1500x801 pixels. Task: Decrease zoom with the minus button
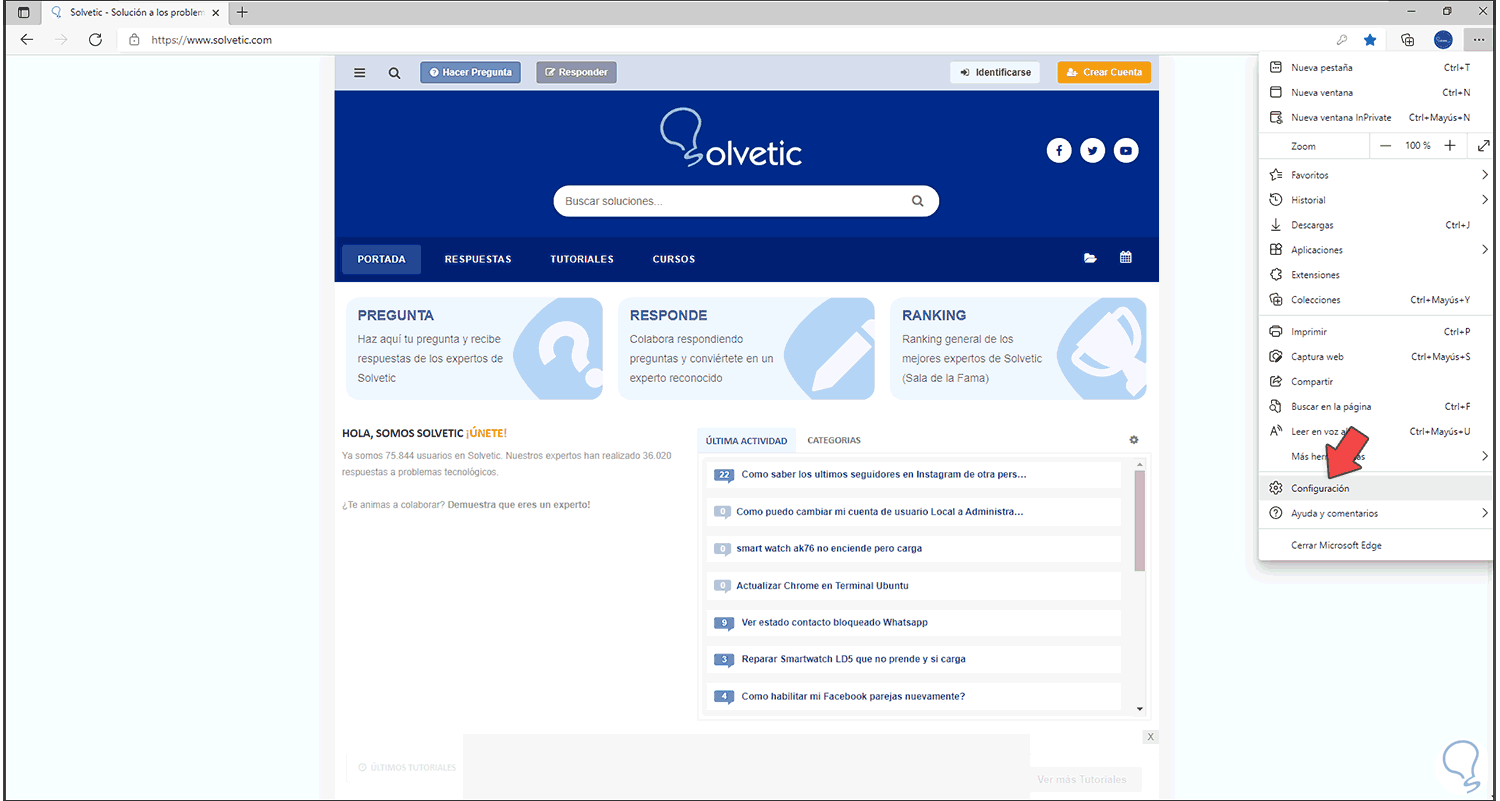[1385, 146]
